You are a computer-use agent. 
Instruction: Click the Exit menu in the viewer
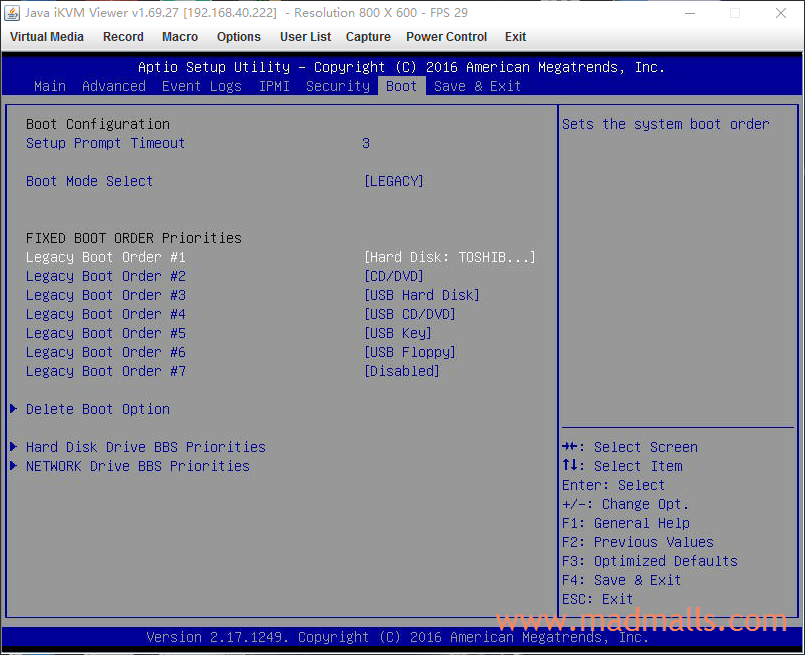tap(515, 37)
